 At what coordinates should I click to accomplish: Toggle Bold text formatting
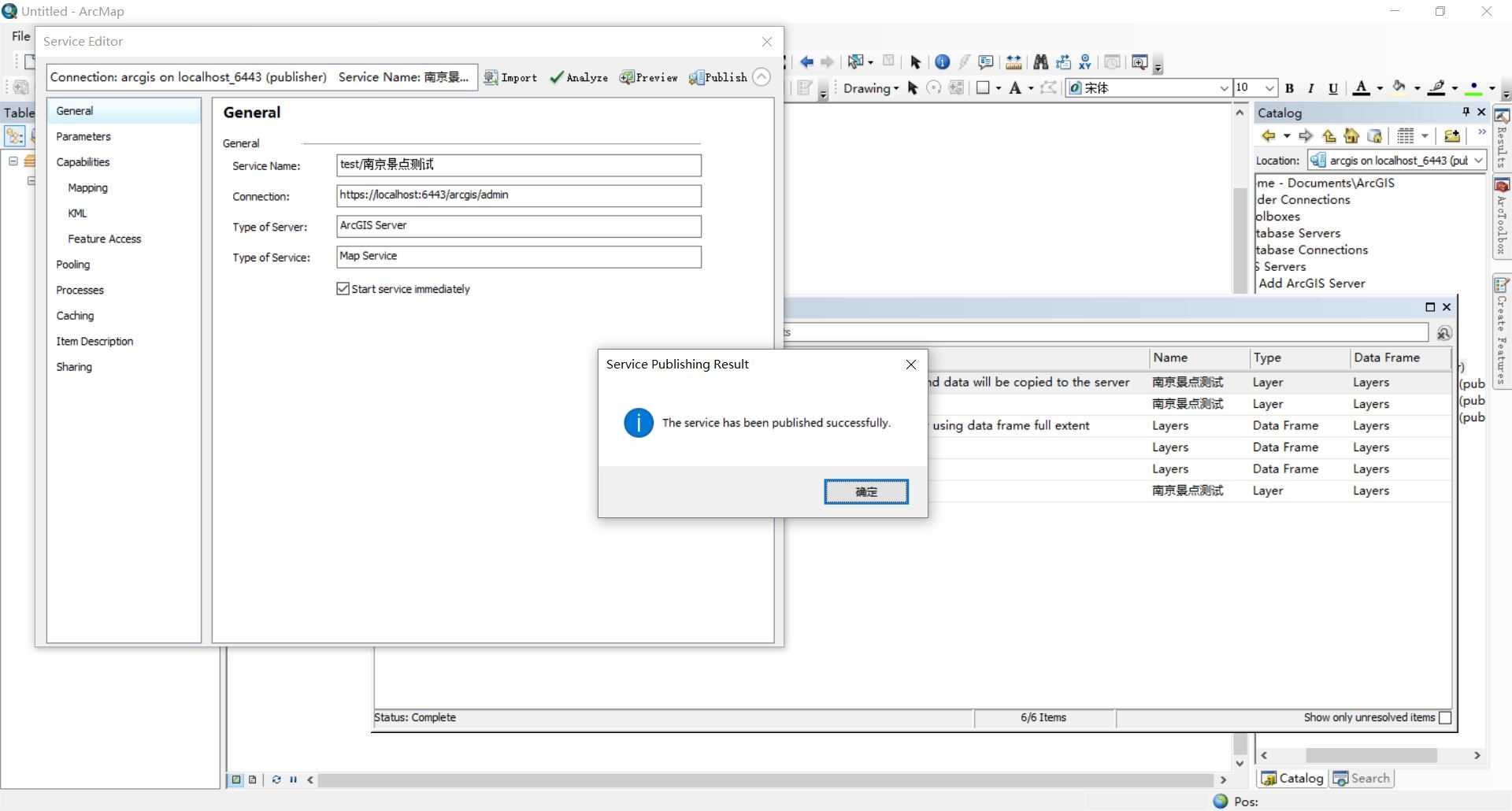(1289, 88)
